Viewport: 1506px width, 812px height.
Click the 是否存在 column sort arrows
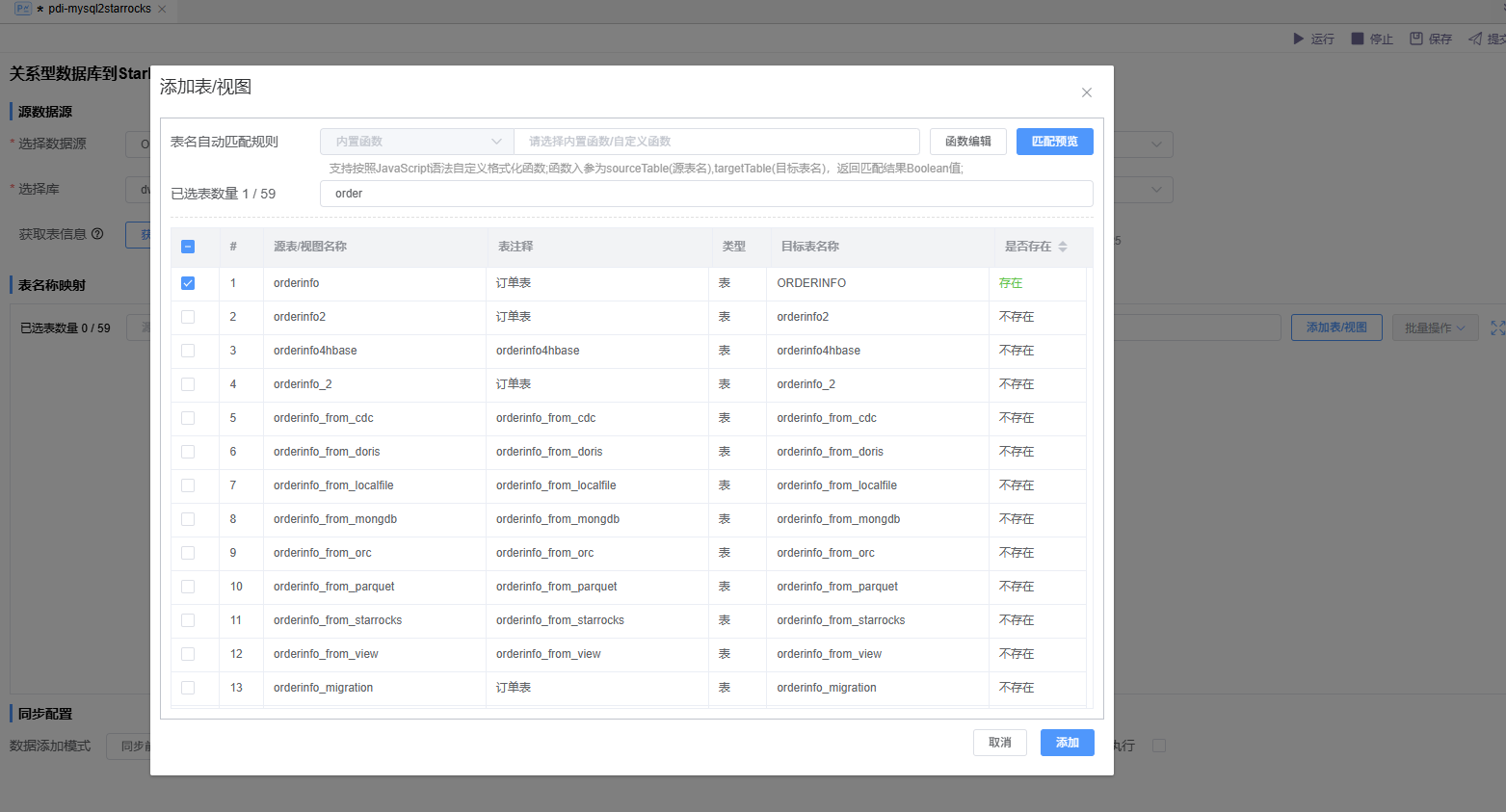click(1063, 247)
